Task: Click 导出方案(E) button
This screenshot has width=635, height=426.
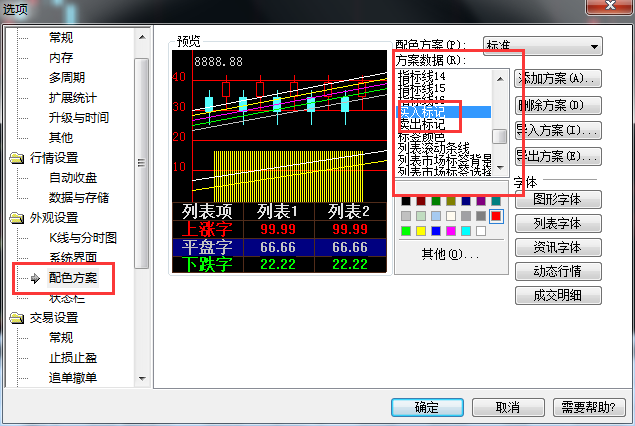Action: (558, 156)
